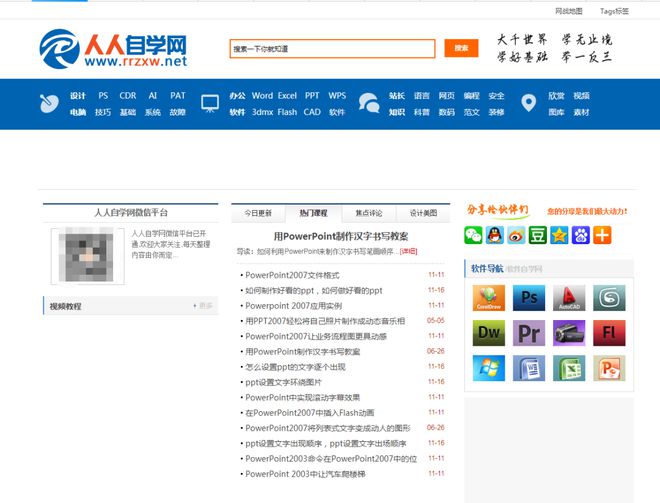The width and height of the screenshot is (660, 503).
Task: Open article 在PowerPoint2007中插入Flash动画
Action: 310,413
